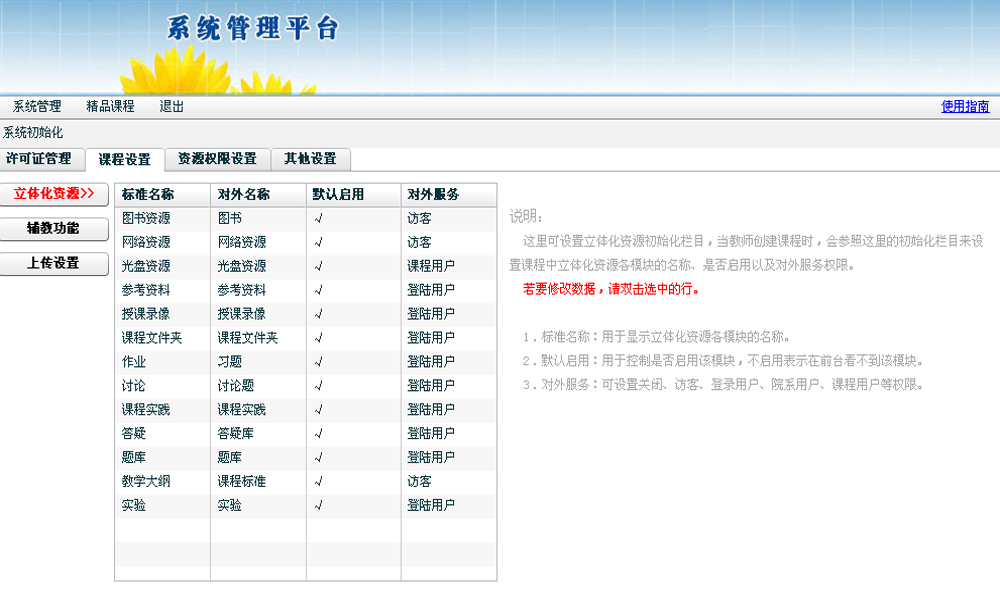Select the 对外服务 value for 光盘资源
Screen dimensions: 1000x600
coord(431,266)
